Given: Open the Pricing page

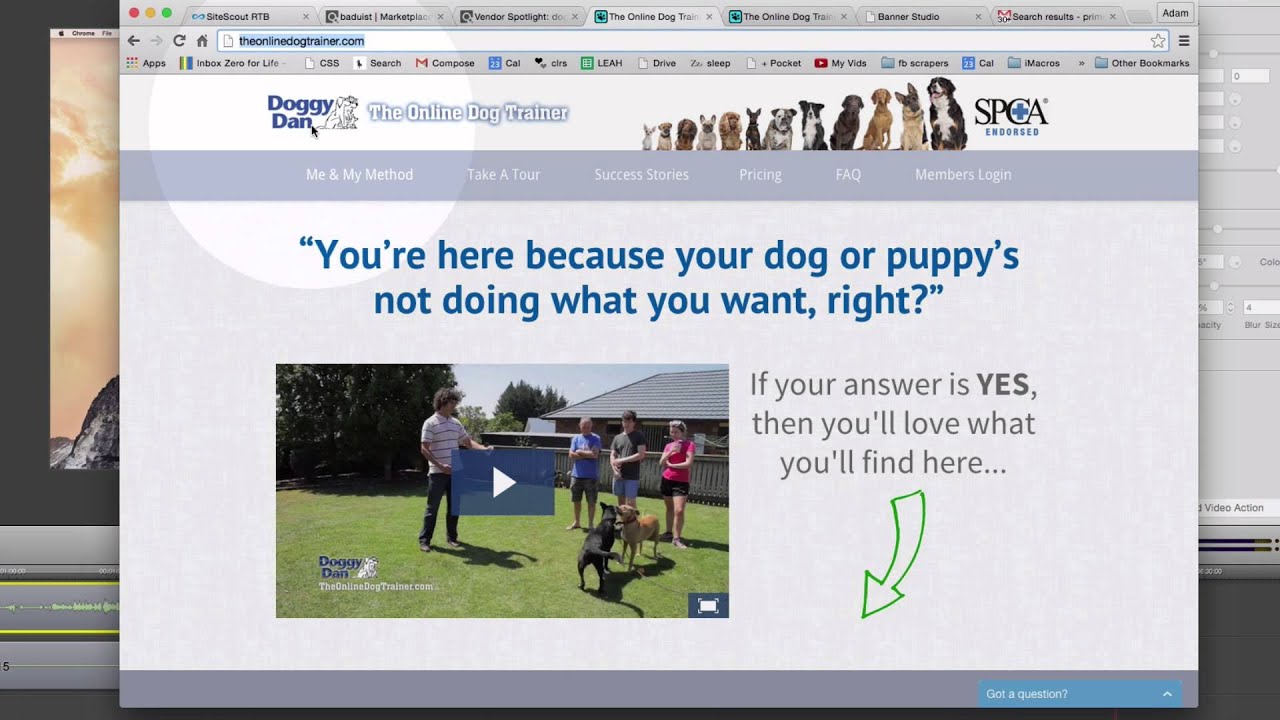Looking at the screenshot, I should [x=760, y=175].
